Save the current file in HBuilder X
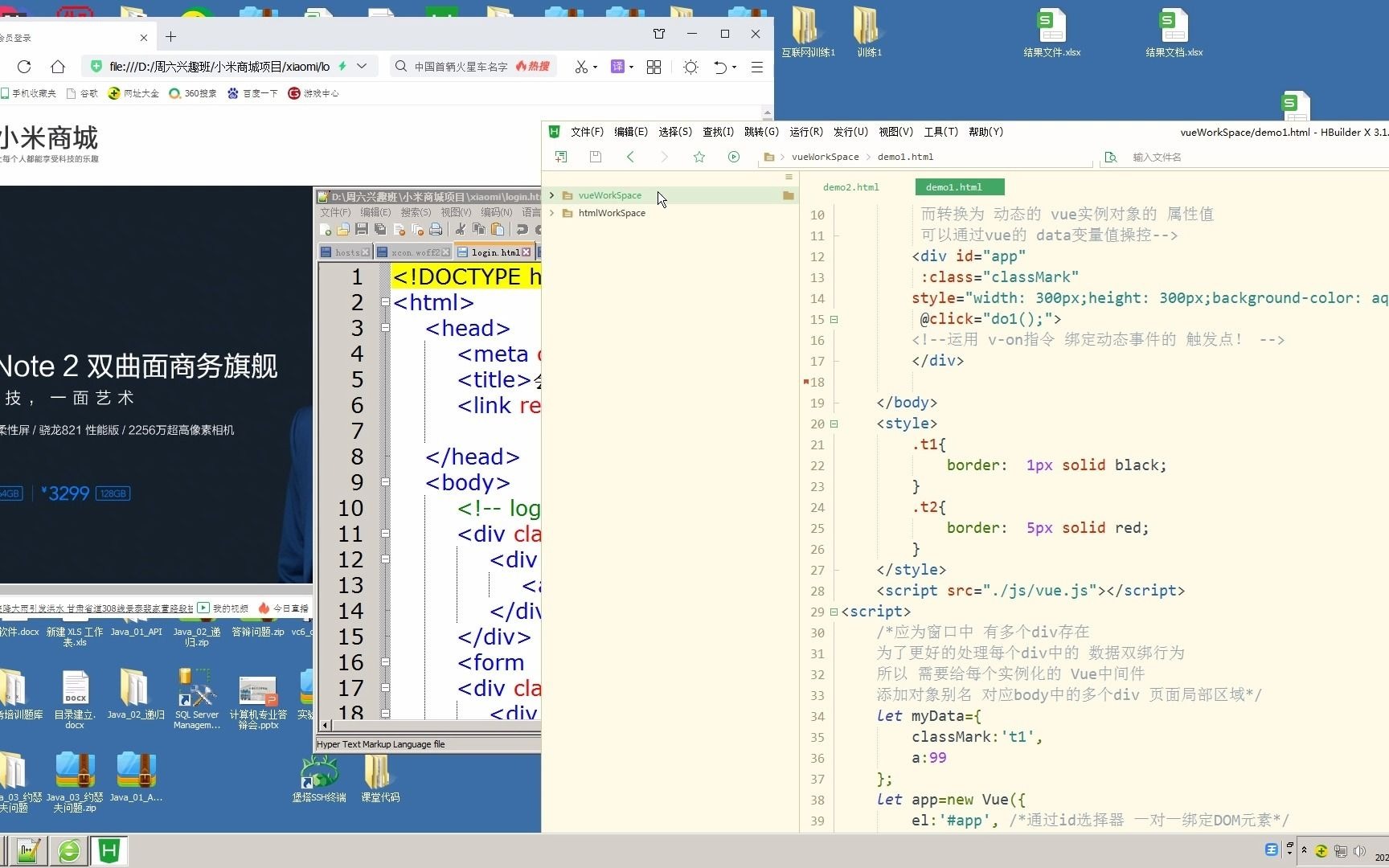Screen dimensions: 1389x868 coord(596,157)
